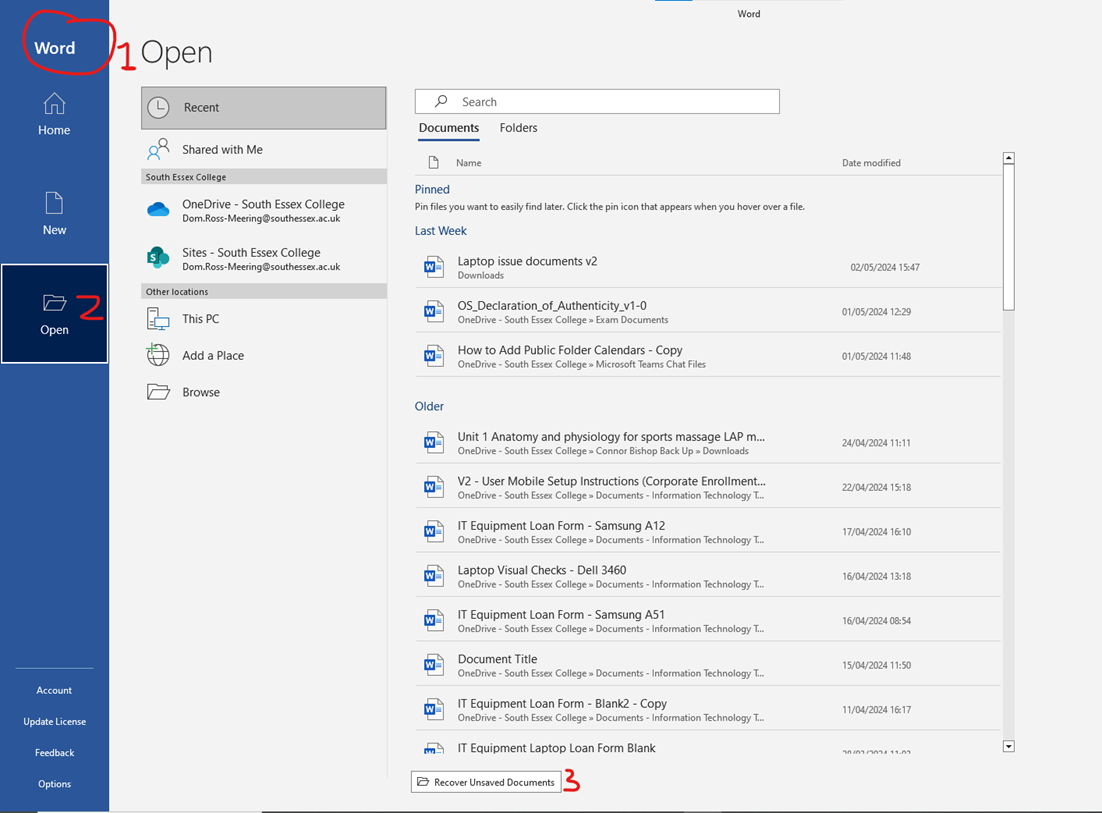Go to the Home section
Viewport: 1102px width, 813px height.
click(54, 115)
